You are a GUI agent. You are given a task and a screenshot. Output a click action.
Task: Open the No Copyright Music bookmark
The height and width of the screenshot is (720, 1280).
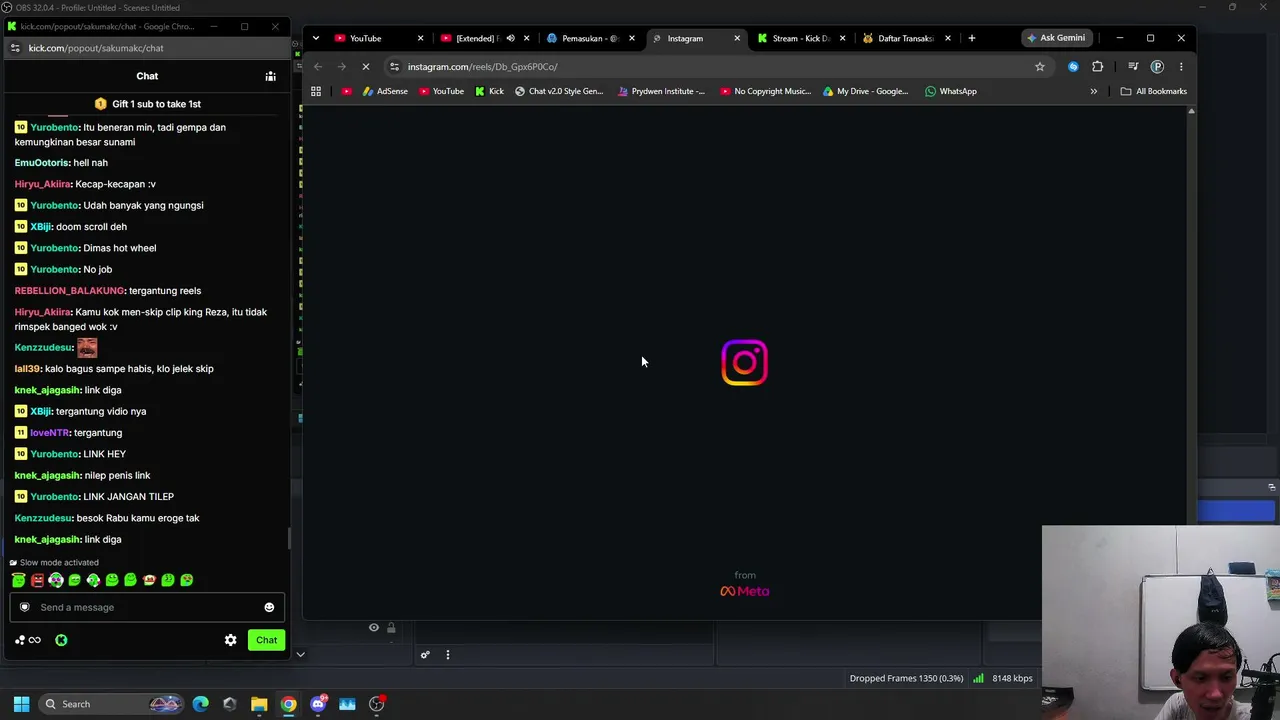tap(765, 91)
